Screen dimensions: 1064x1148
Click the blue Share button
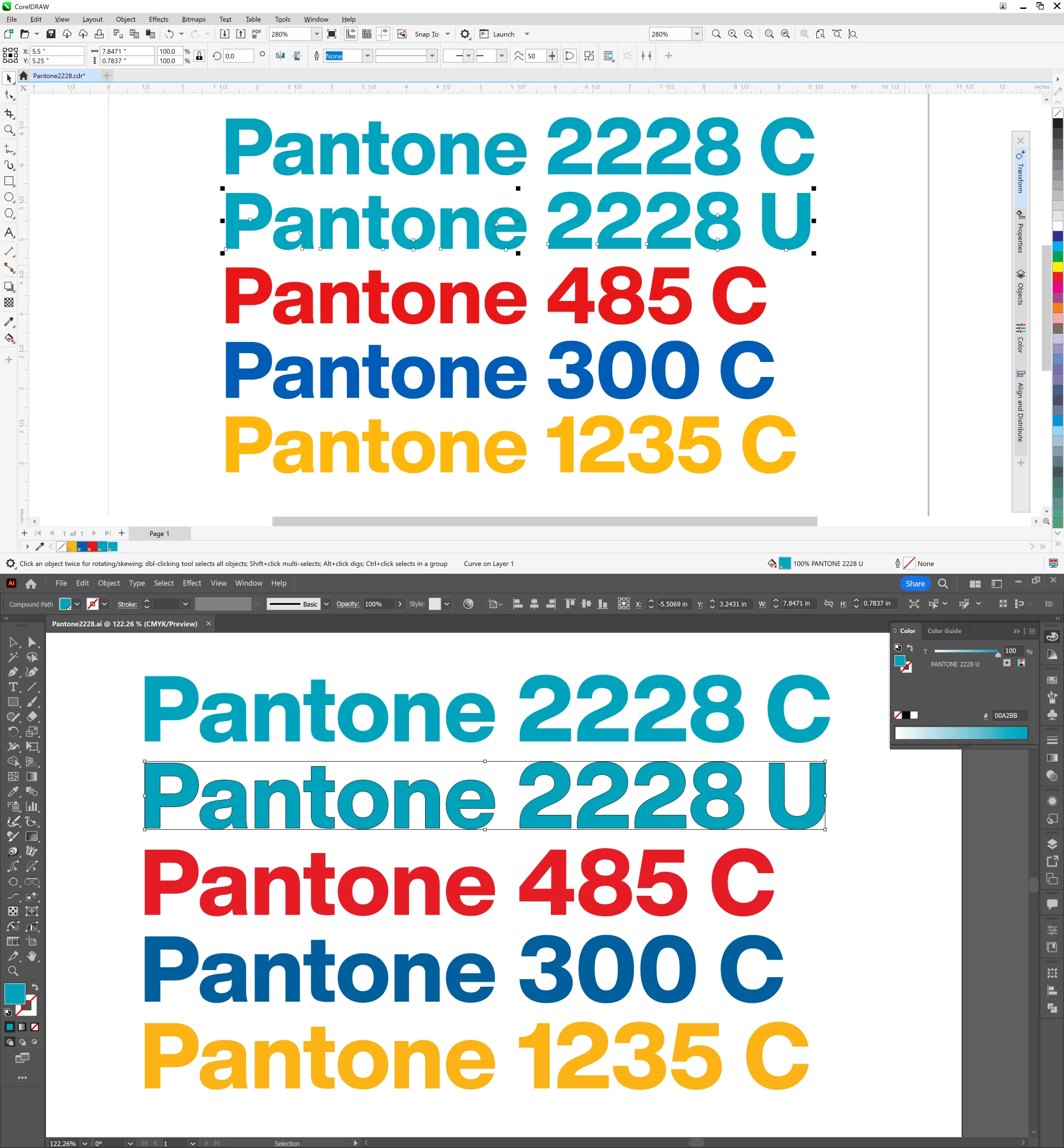914,584
